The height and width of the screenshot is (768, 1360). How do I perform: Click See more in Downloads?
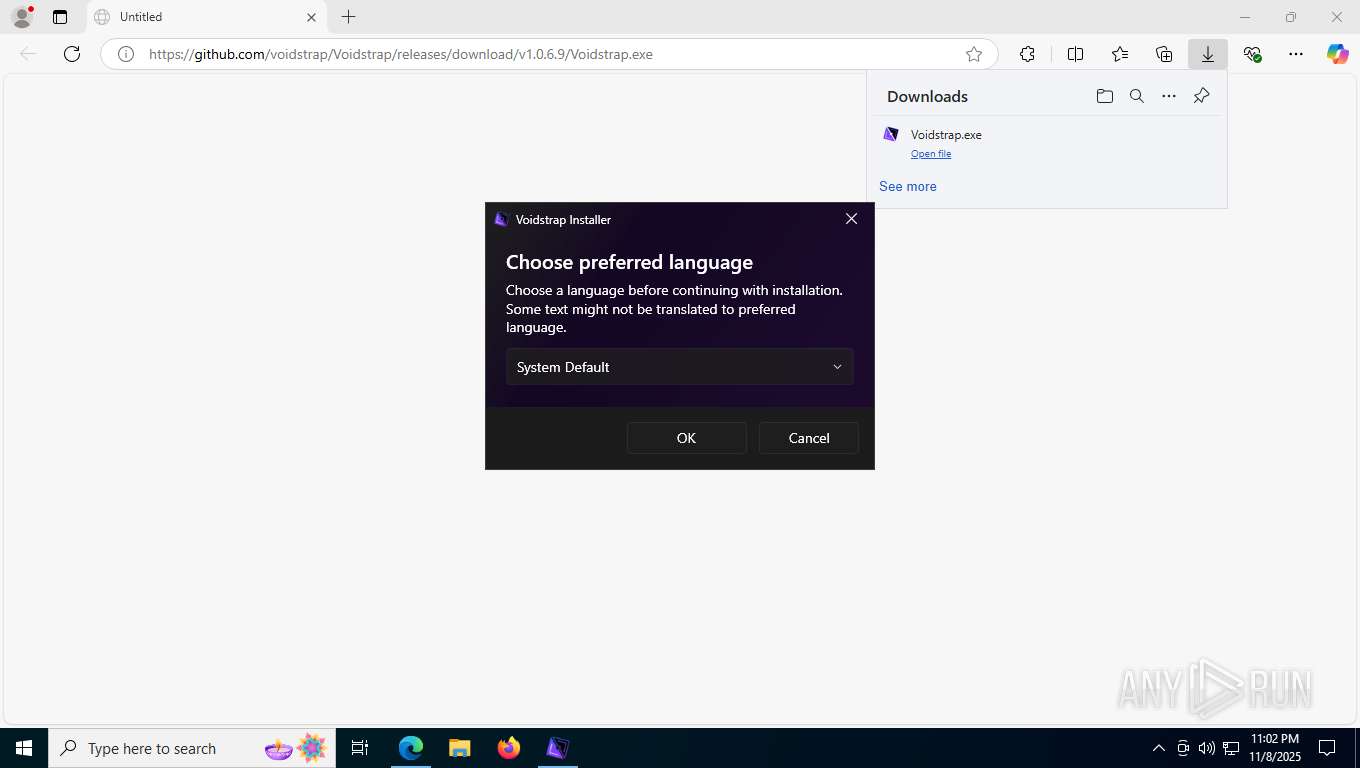point(908,186)
